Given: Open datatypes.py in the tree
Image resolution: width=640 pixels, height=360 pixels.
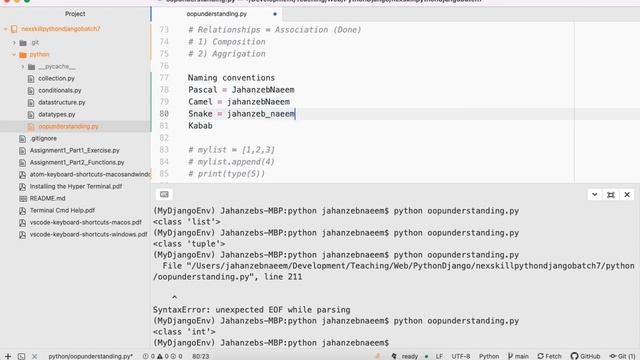Looking at the screenshot, I should [57, 114].
